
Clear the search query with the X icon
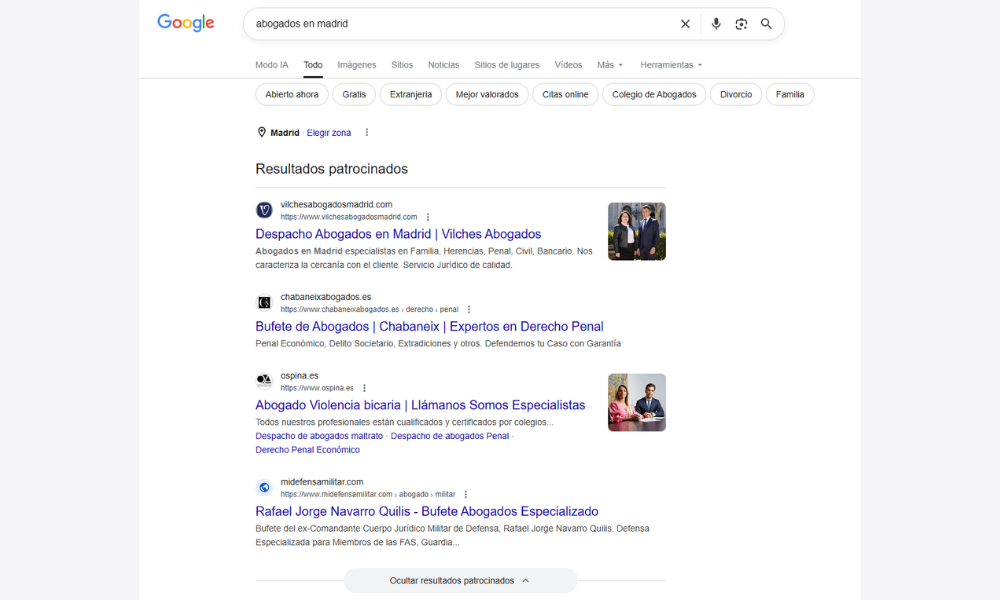tap(685, 24)
